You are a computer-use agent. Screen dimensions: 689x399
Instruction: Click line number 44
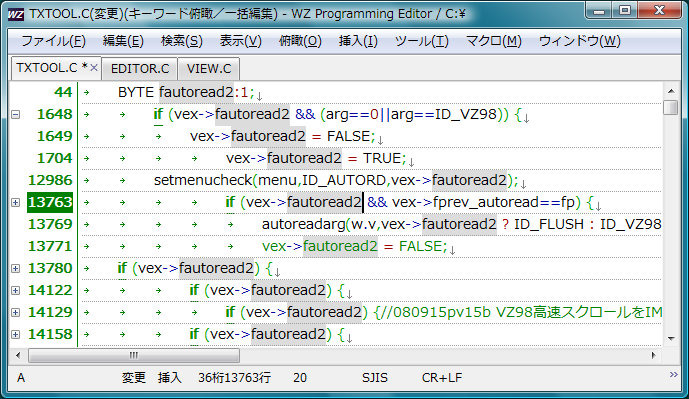coord(63,92)
